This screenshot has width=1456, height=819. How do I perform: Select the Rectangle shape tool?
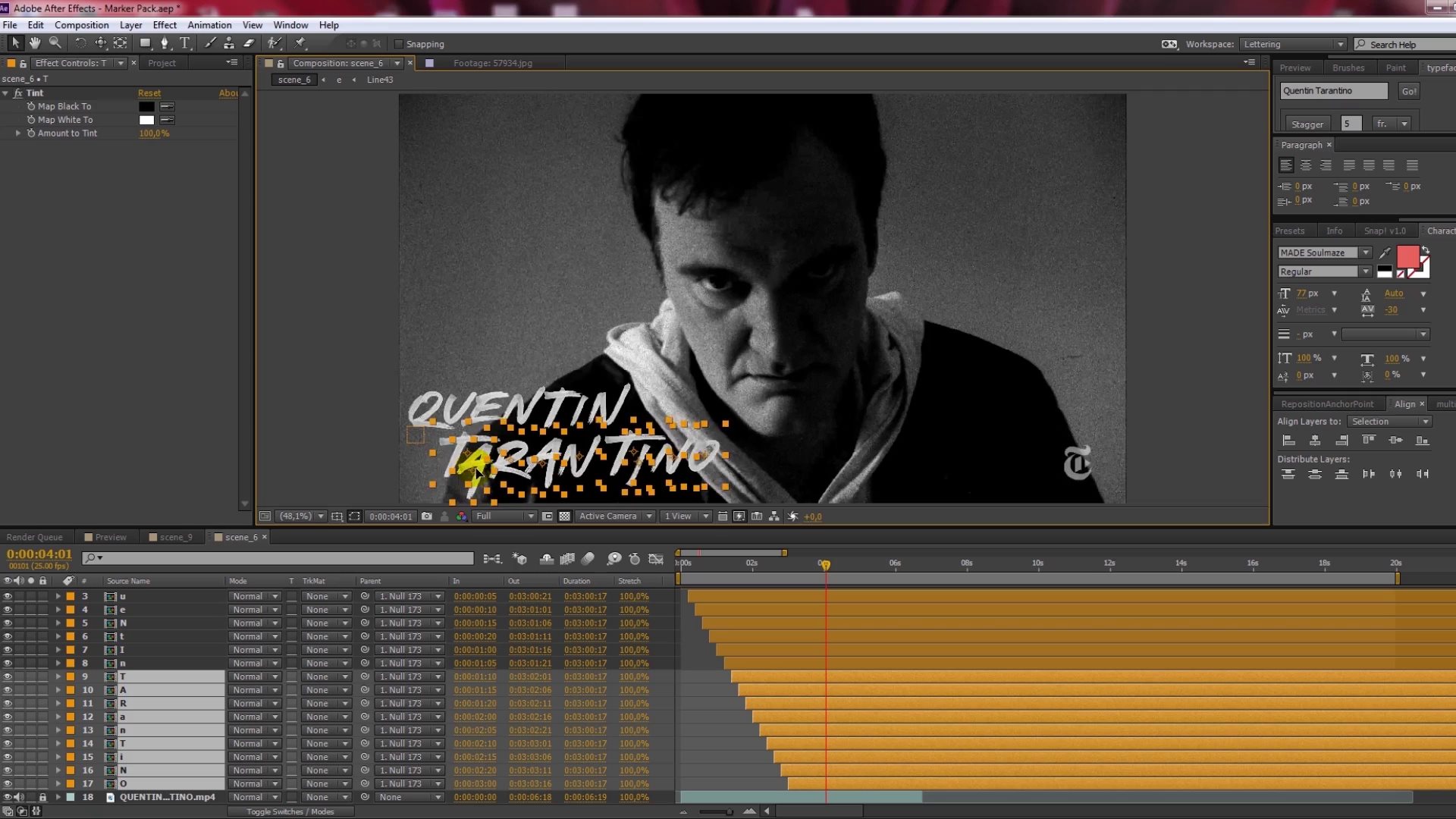pos(145,43)
